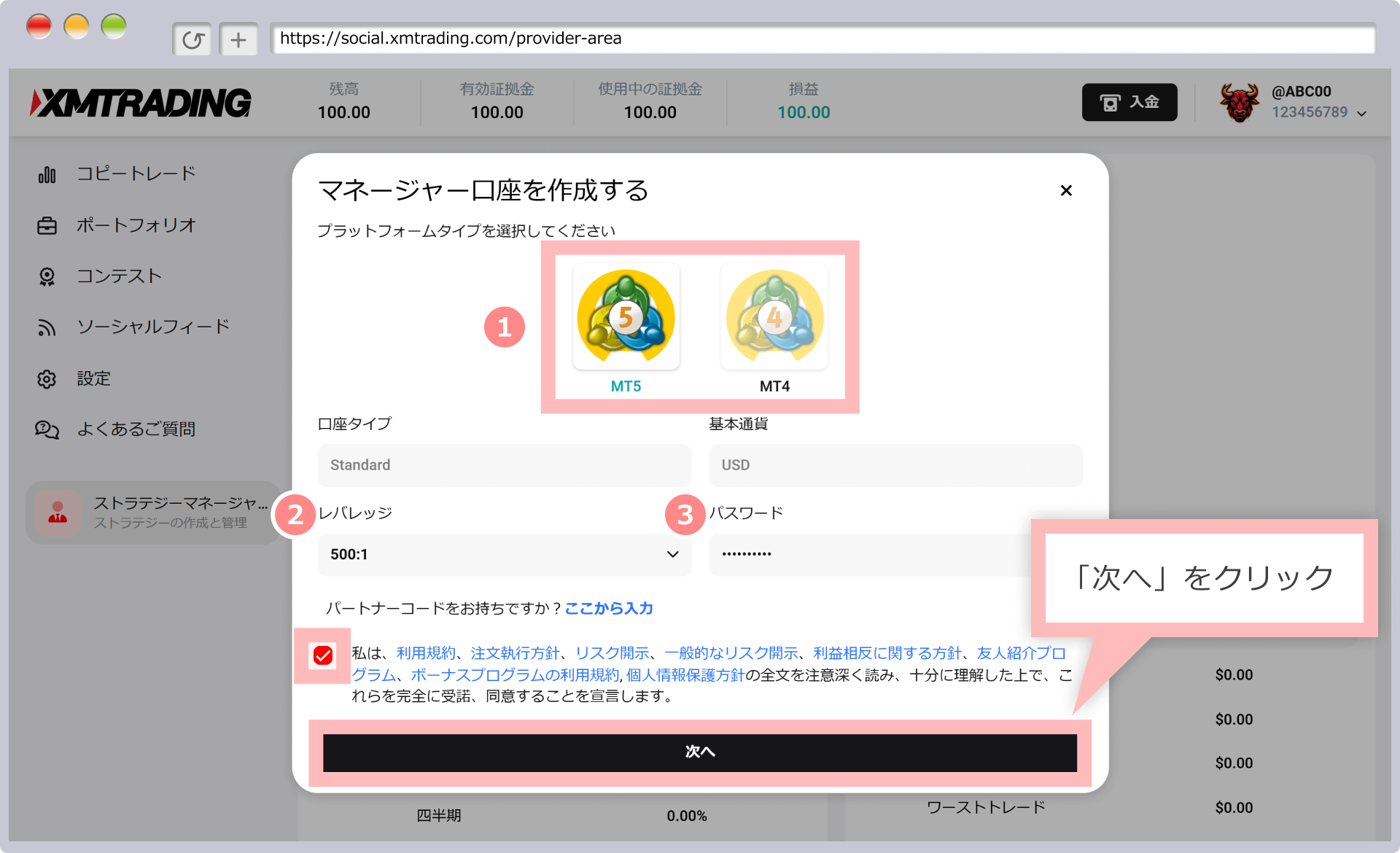Go to ポートフォリオ in the sidebar

point(136,225)
